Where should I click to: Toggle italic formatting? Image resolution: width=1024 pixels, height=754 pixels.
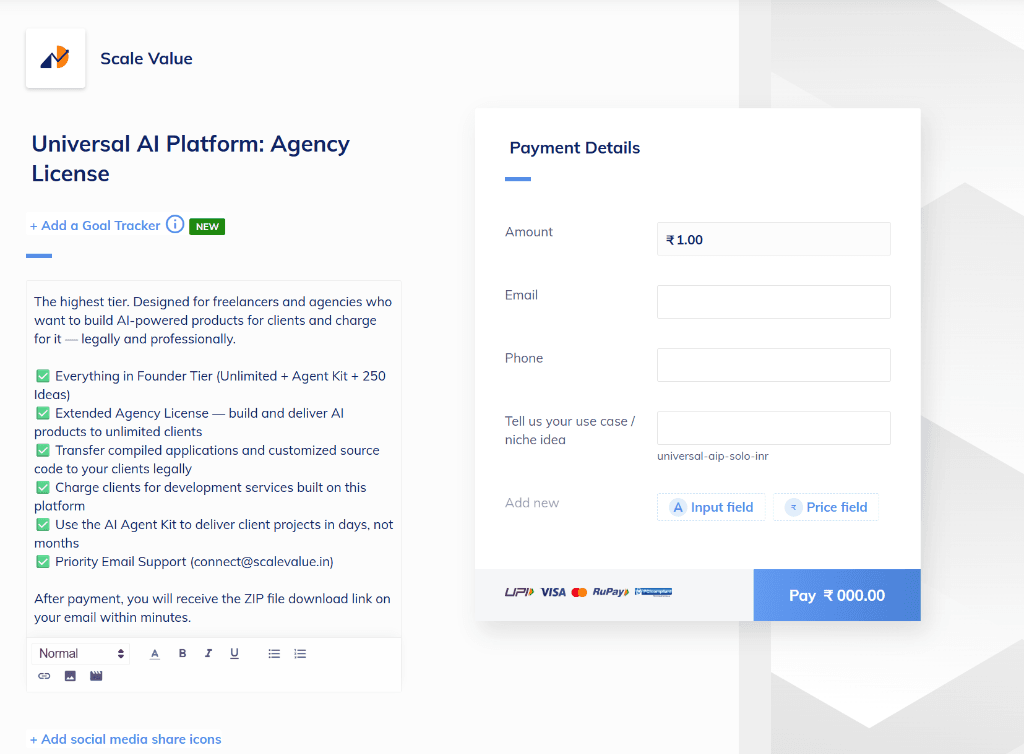[208, 653]
